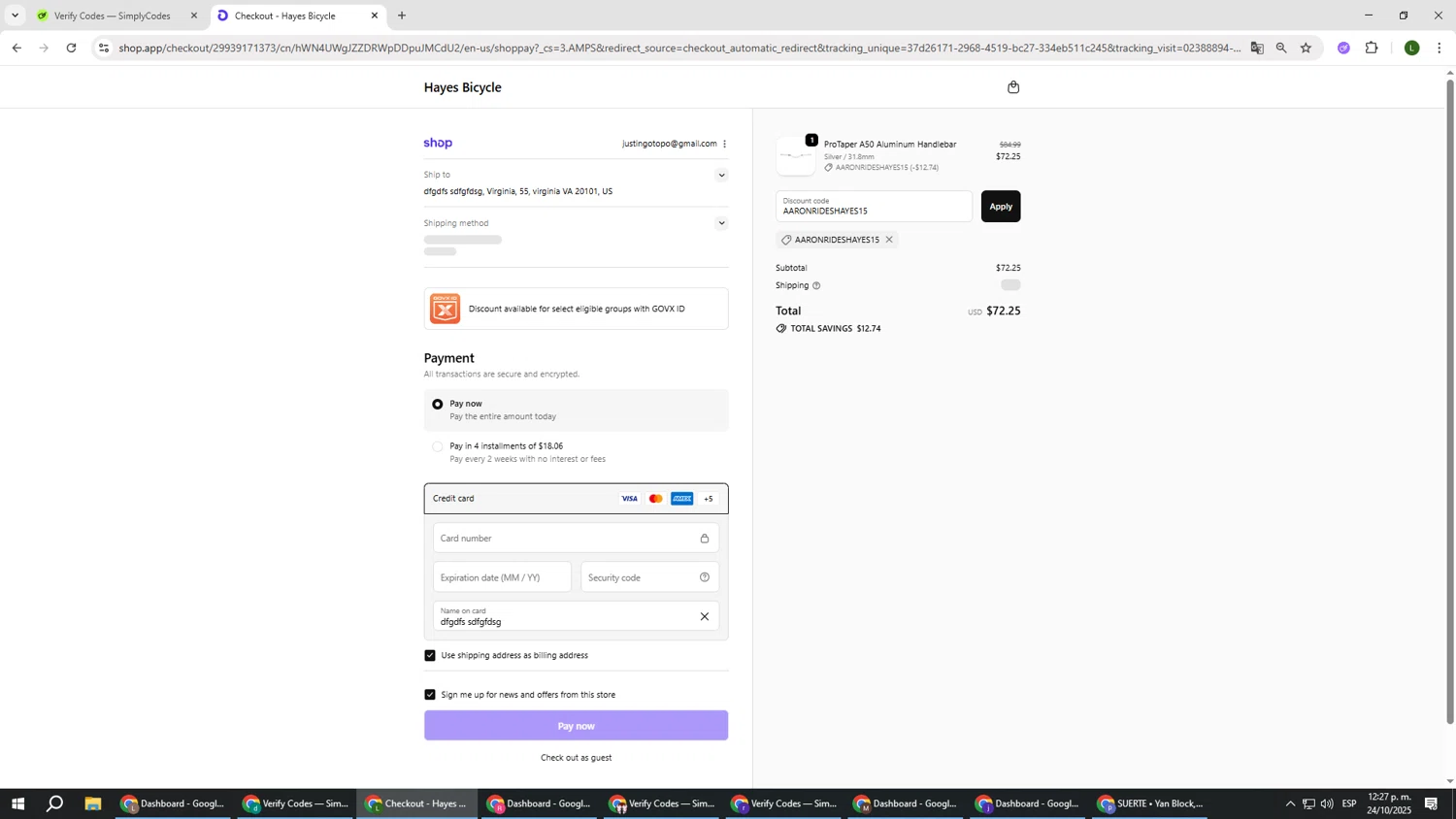The width and height of the screenshot is (1456, 819).
Task: Expand the Ship to address section
Action: point(721,176)
